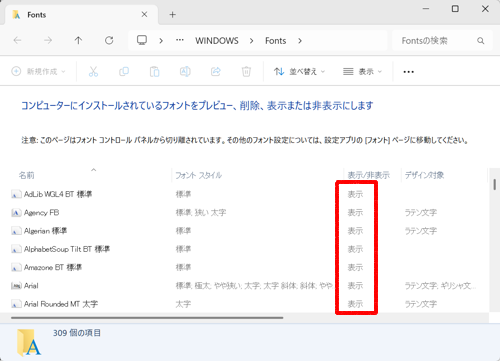Click the AlphabetSoup Tilt BT font icon
This screenshot has width=500, height=361.
tap(16, 249)
